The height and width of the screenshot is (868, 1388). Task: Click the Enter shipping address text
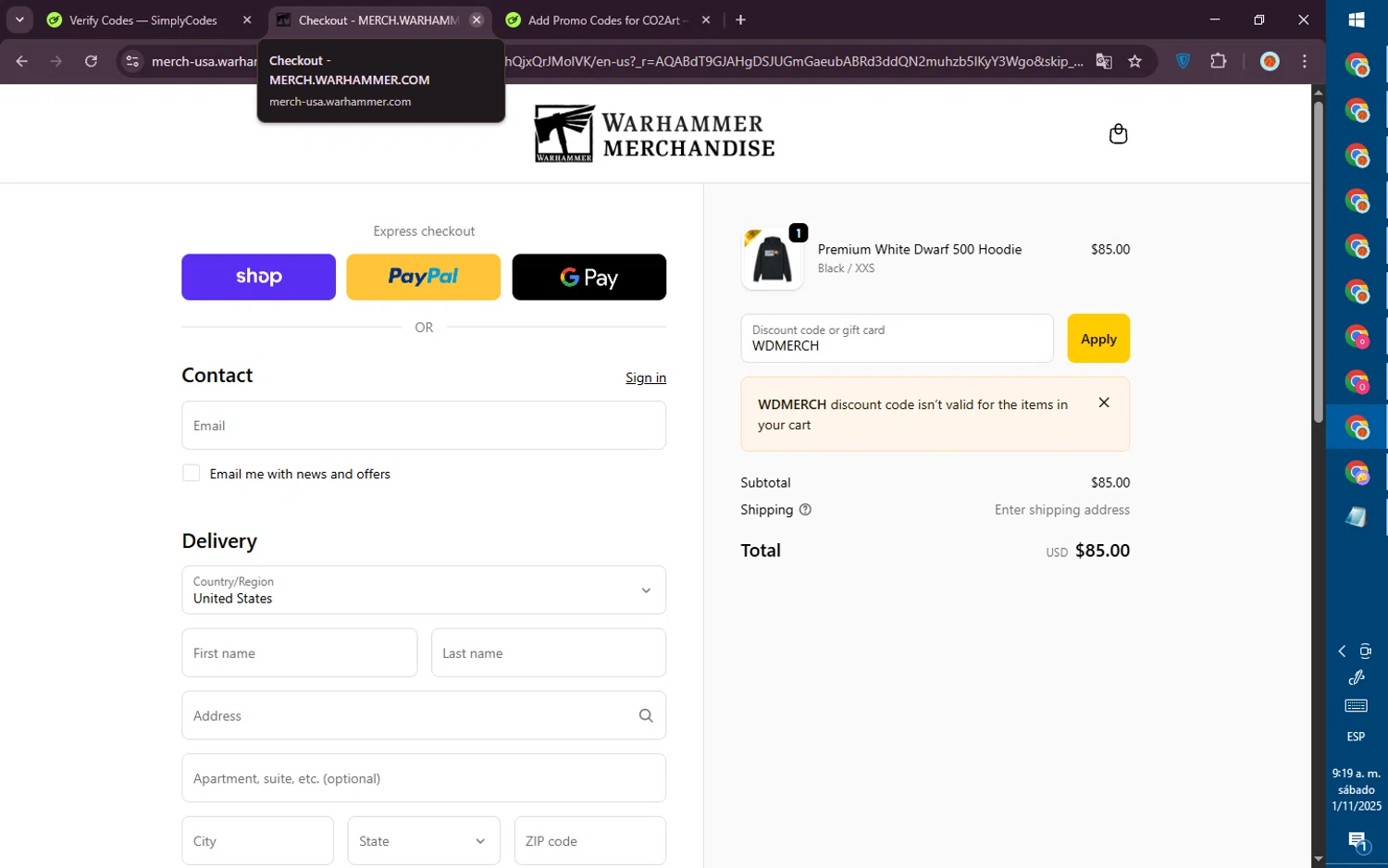click(x=1062, y=510)
